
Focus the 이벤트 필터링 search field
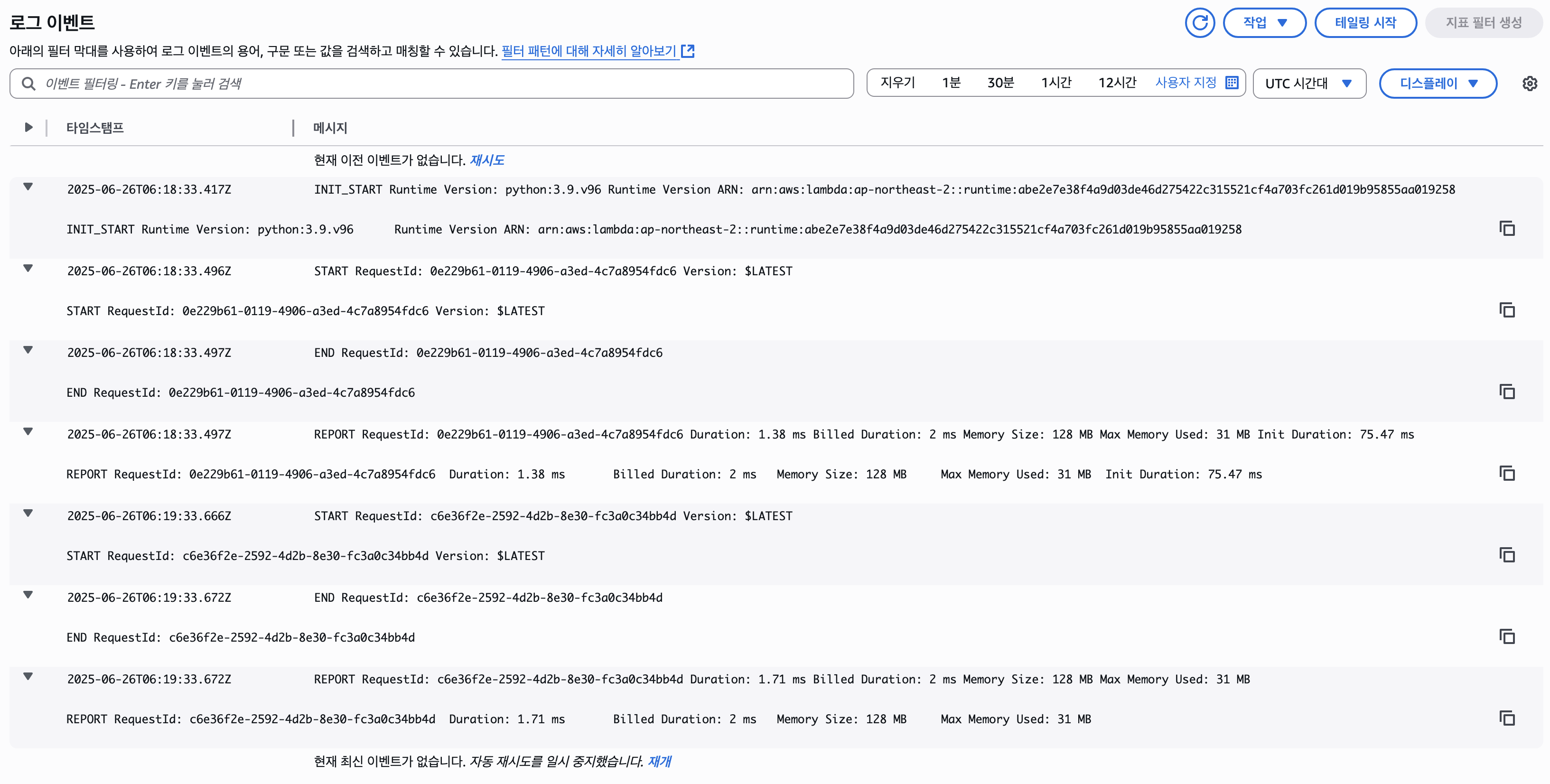tap(431, 84)
